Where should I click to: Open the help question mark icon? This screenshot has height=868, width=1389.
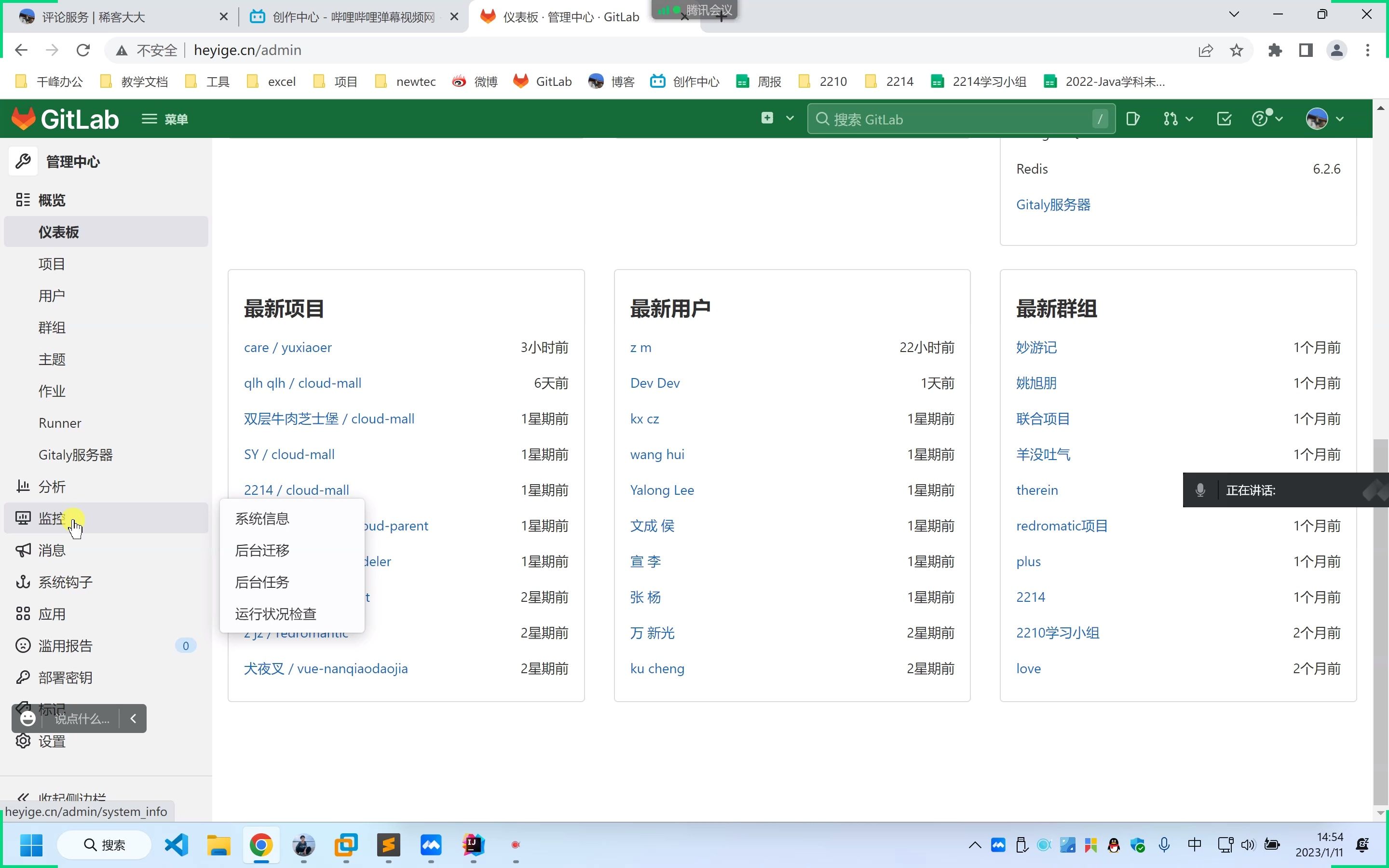pyautogui.click(x=1259, y=119)
